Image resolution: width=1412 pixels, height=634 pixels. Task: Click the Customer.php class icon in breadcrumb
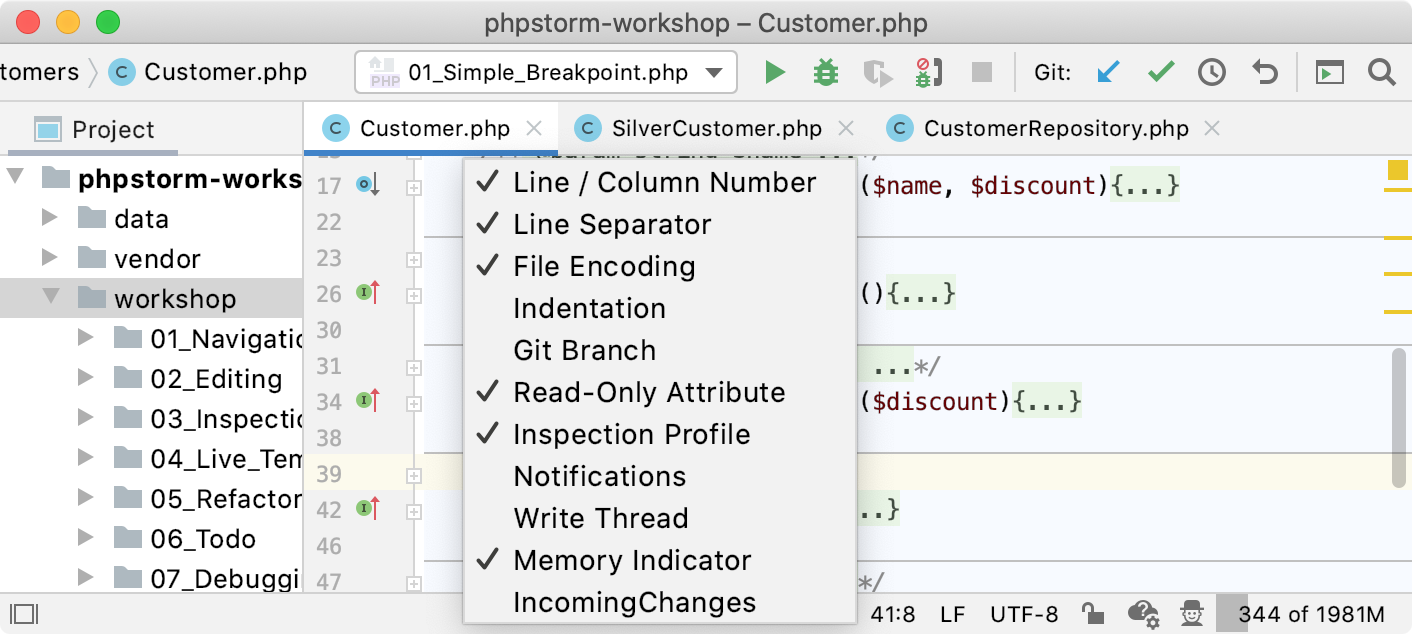pyautogui.click(x=122, y=72)
